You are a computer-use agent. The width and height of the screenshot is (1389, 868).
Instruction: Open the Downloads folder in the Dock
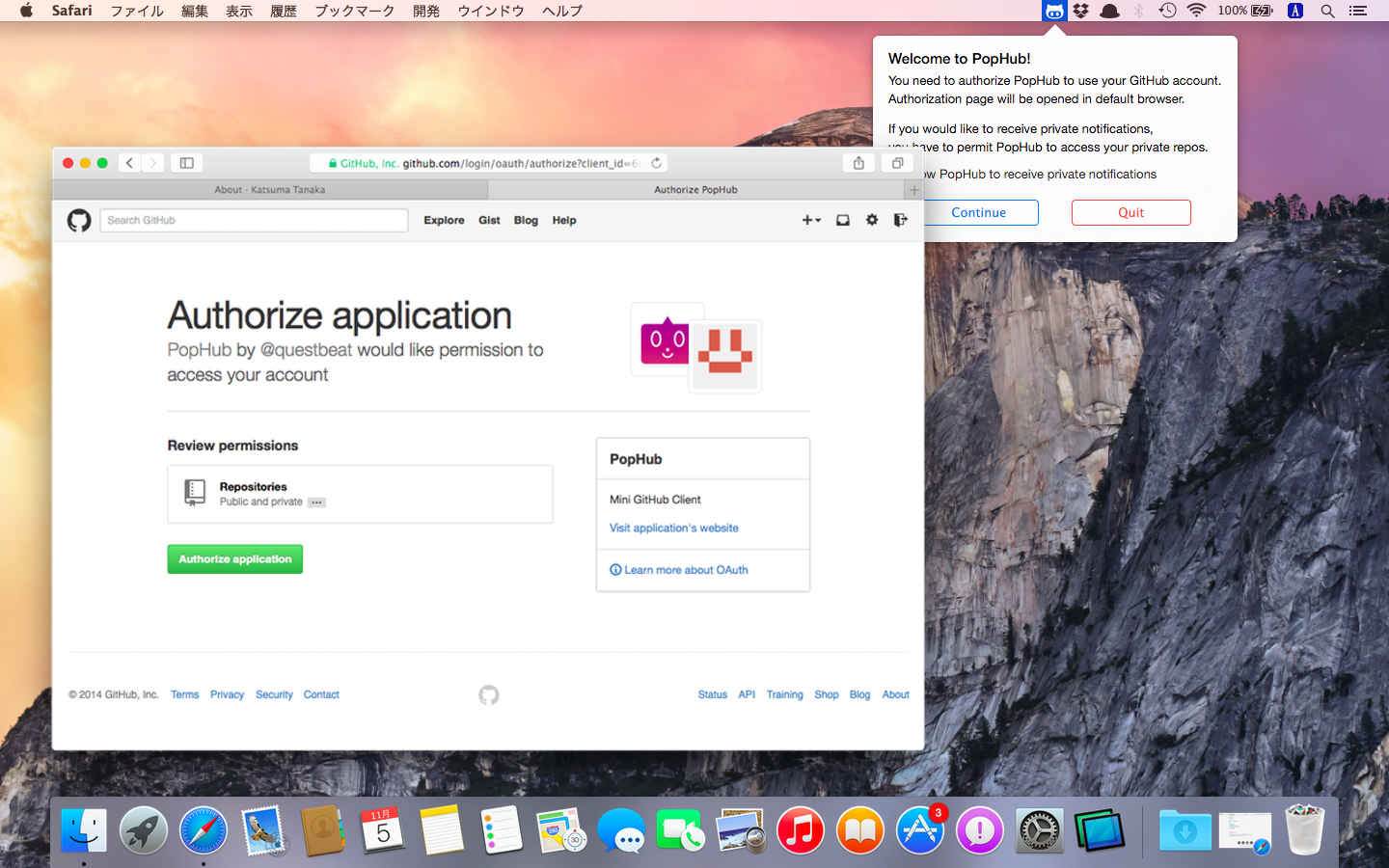tap(1185, 830)
